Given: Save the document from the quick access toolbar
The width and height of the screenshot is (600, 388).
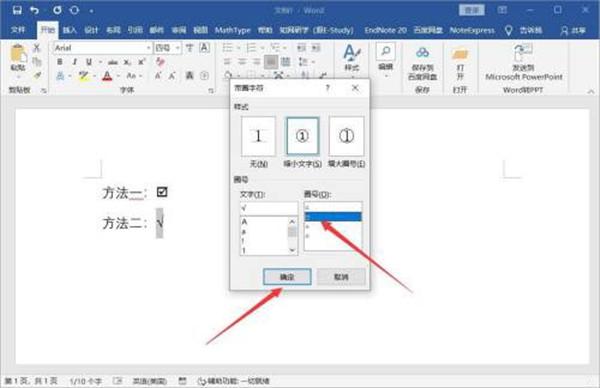Looking at the screenshot, I should click(x=17, y=10).
